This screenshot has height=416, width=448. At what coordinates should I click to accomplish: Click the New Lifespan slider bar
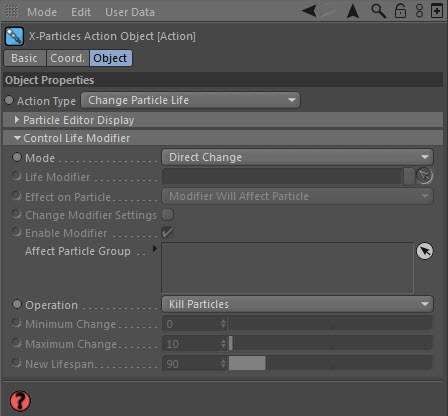331,363
